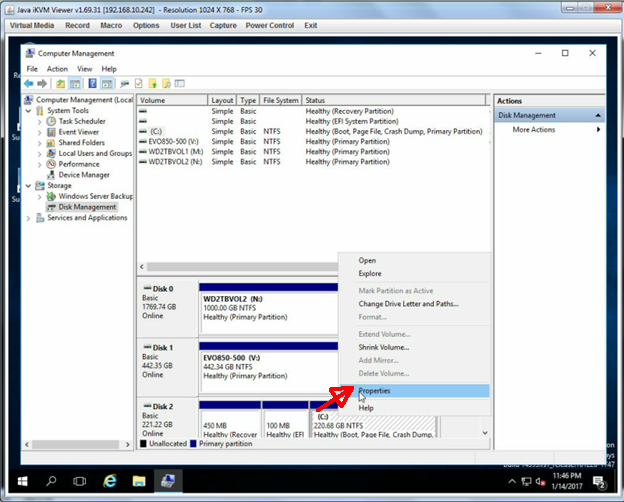The image size is (624, 502).
Task: Click the Forward arrow toolbar icon
Action: (x=42, y=84)
